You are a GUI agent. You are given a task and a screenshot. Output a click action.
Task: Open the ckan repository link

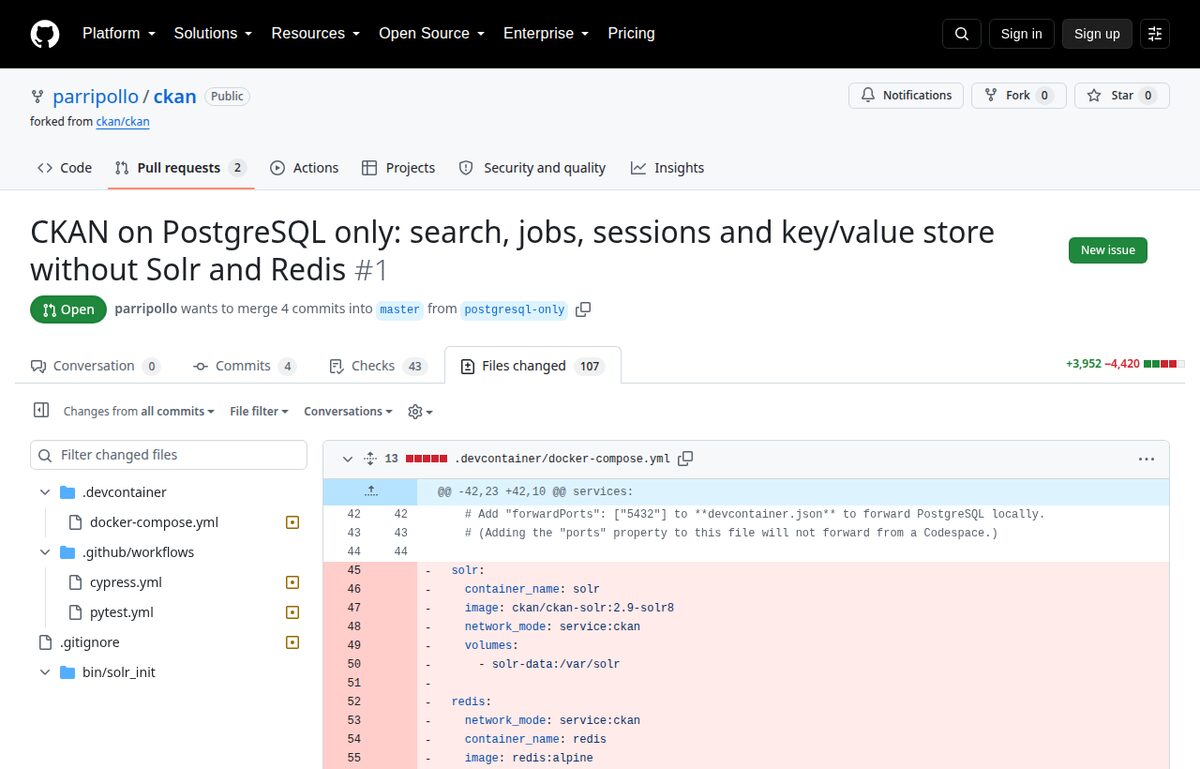(175, 96)
